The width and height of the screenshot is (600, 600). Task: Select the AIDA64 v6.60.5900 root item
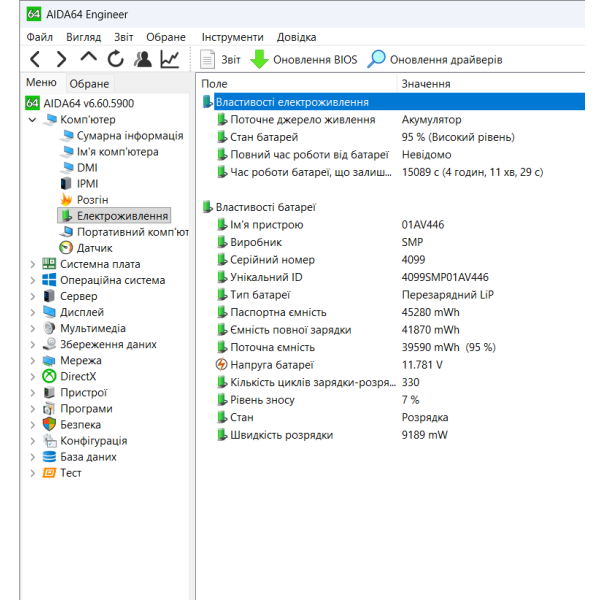[x=80, y=103]
